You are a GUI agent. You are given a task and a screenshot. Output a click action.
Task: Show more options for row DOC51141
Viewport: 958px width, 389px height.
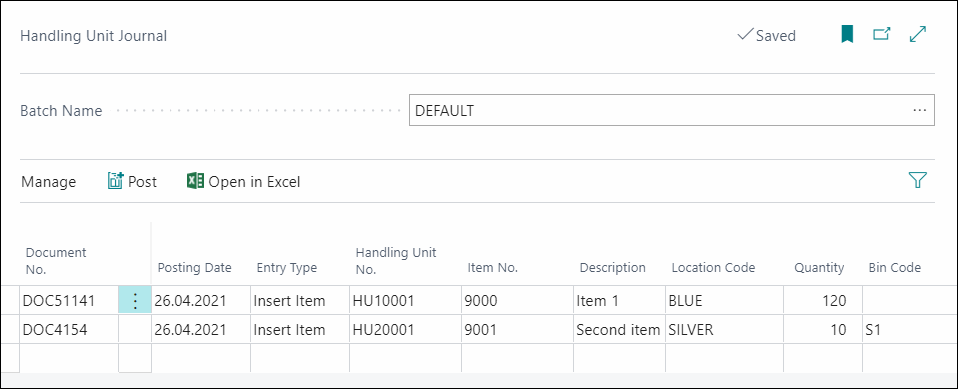pos(135,300)
